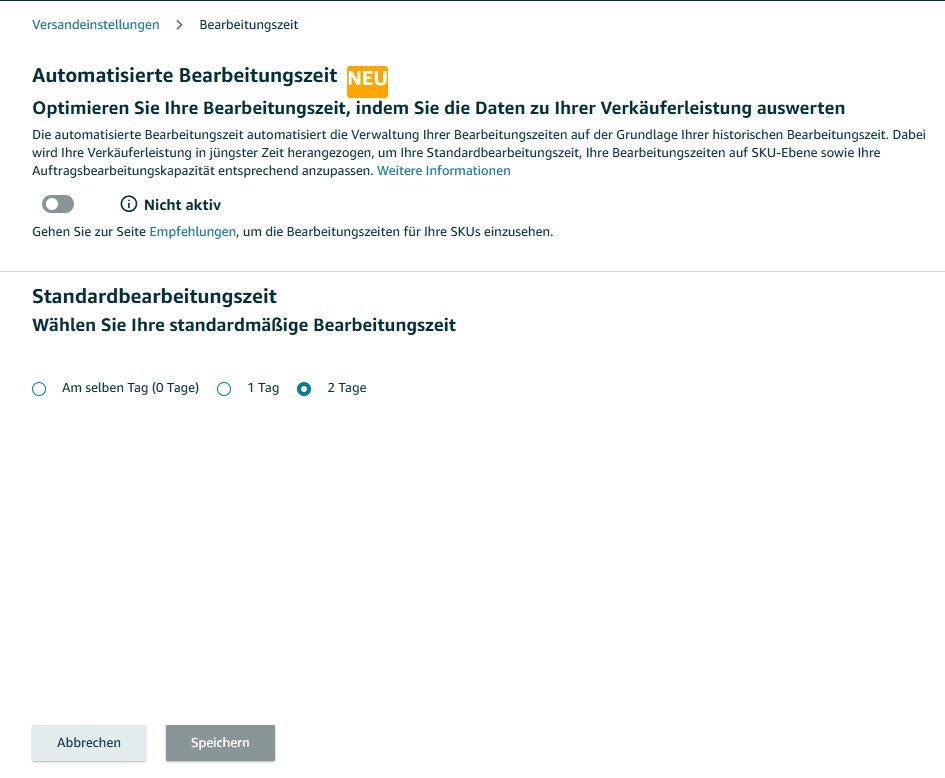Toggle the automated handling time switch
Viewport: 945px width, 778px height.
(x=58, y=204)
